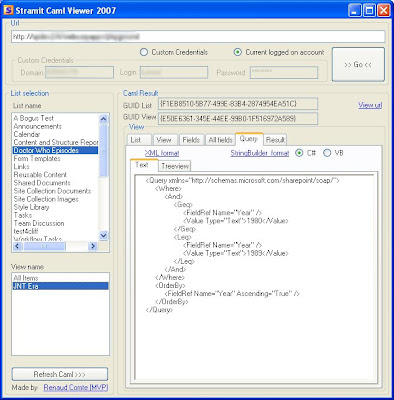394x400 pixels.
Task: Close the Stramit Caml Viewer window
Action: [x=384, y=10]
